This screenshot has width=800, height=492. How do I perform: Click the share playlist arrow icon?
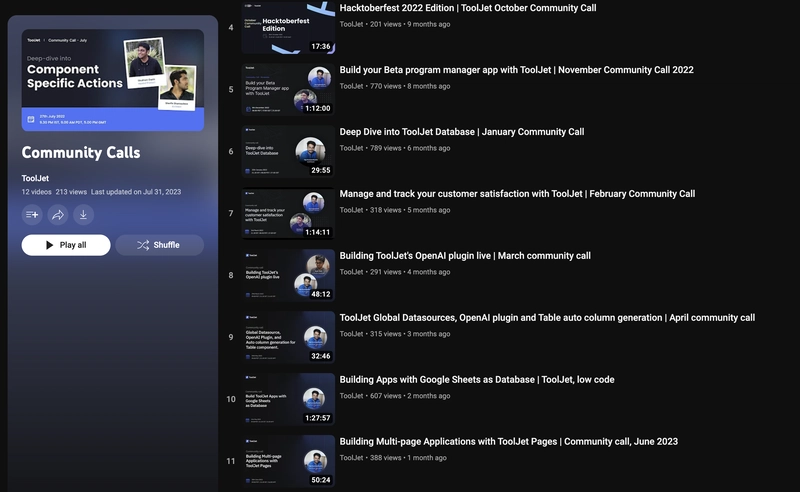[x=58, y=214]
